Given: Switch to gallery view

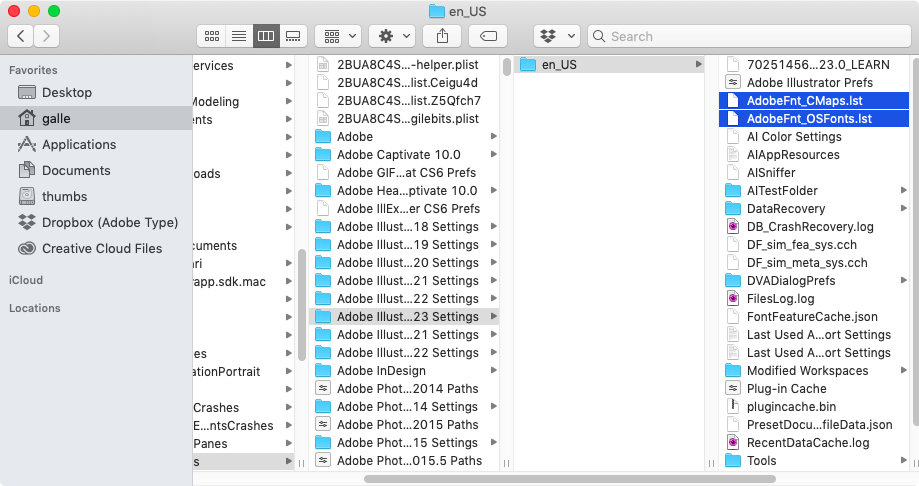Looking at the screenshot, I should [293, 36].
